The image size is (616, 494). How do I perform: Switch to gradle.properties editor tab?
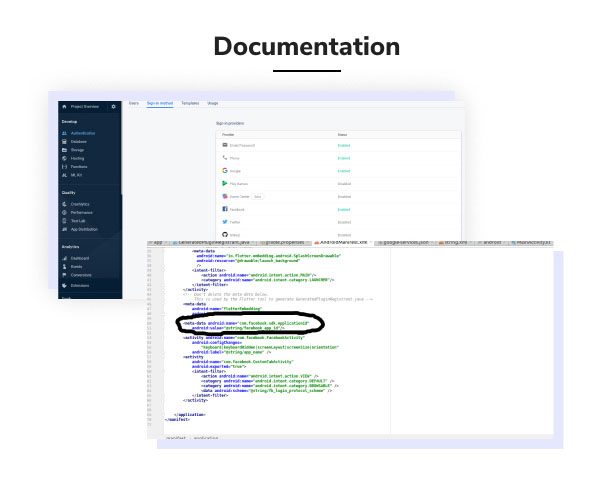(285, 242)
